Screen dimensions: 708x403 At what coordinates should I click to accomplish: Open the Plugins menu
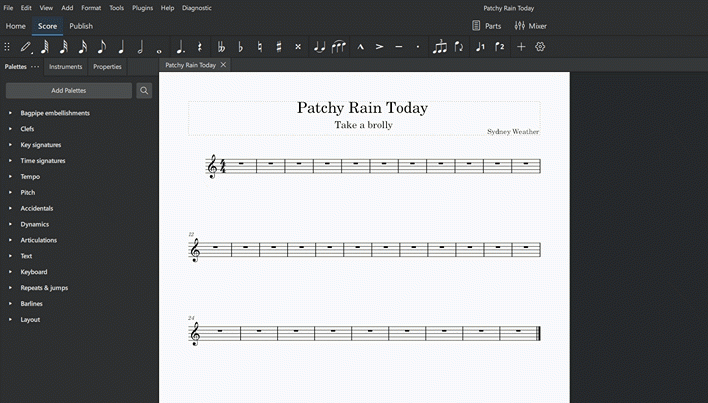click(x=142, y=7)
